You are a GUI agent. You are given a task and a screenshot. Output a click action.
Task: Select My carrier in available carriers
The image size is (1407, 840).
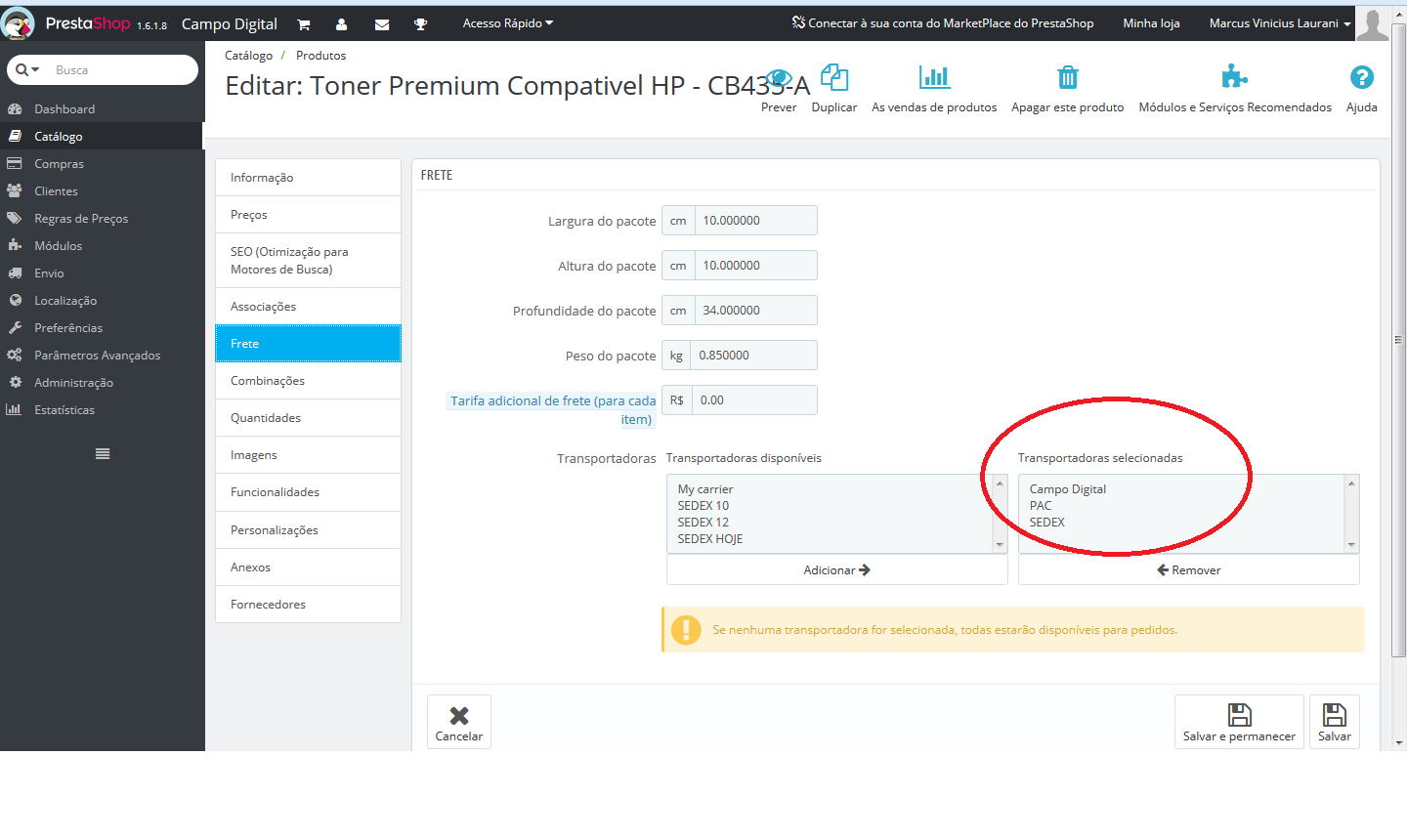[x=705, y=489]
